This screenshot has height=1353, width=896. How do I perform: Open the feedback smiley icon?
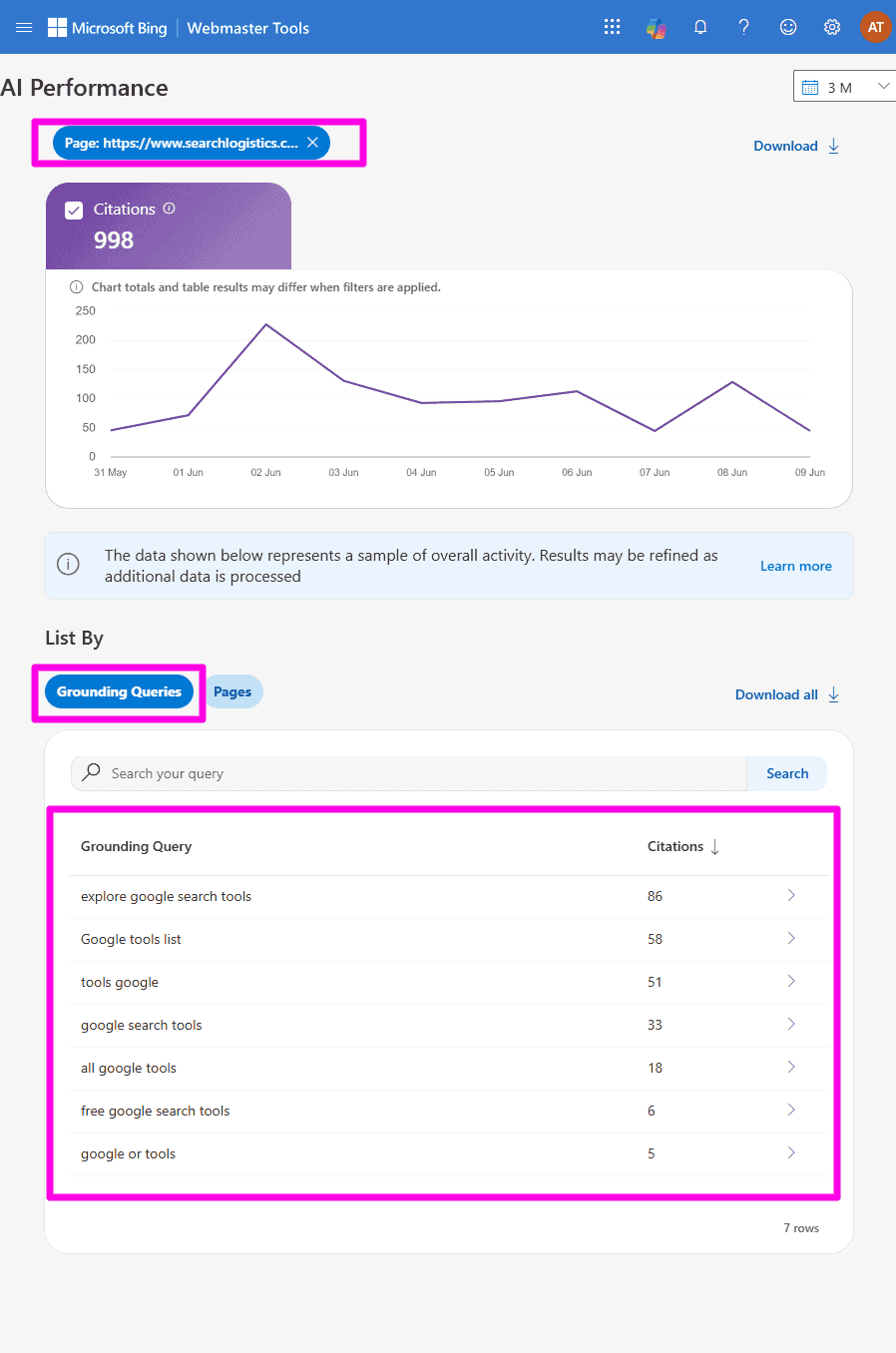788,27
